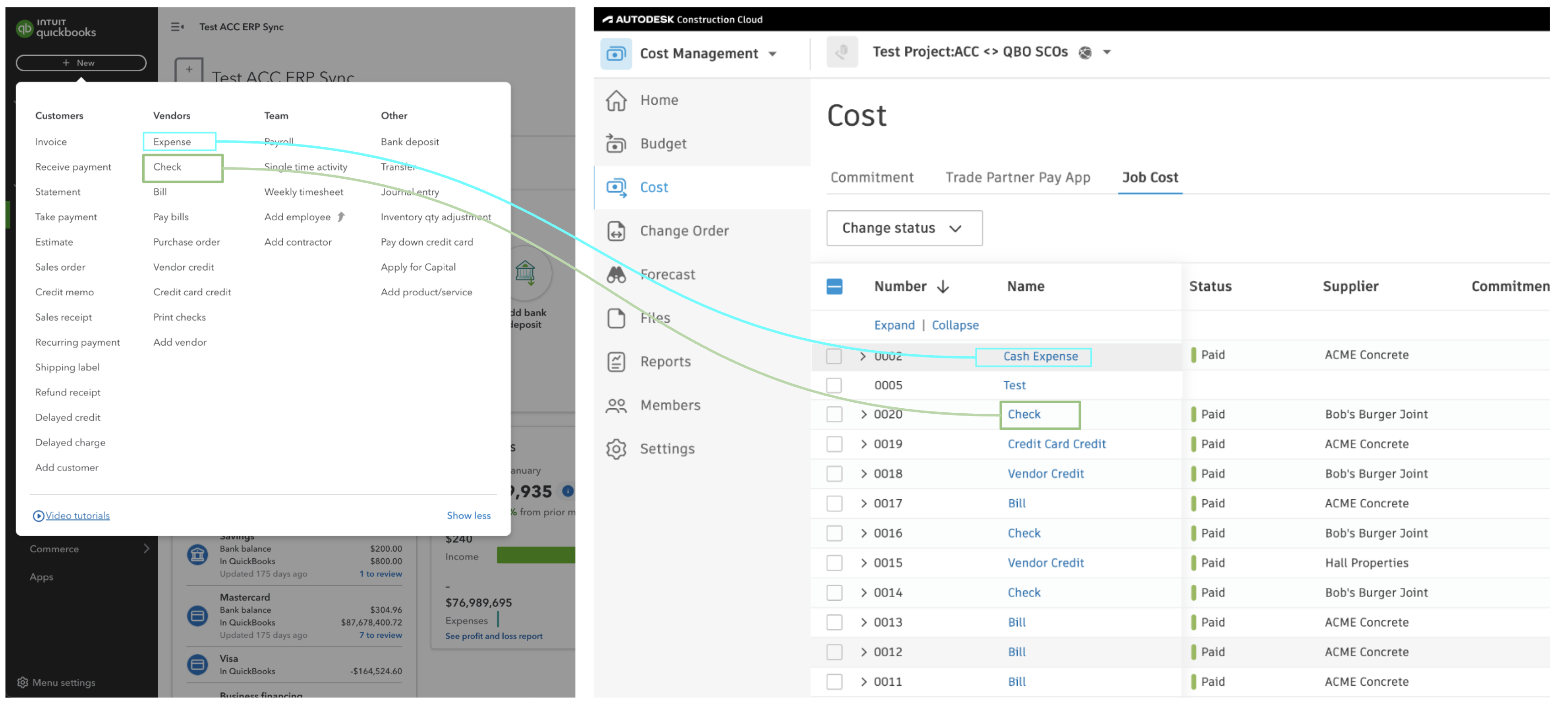Screen dimensions: 1568x704
Task: Click the Budget sidebar icon
Action: point(616,144)
